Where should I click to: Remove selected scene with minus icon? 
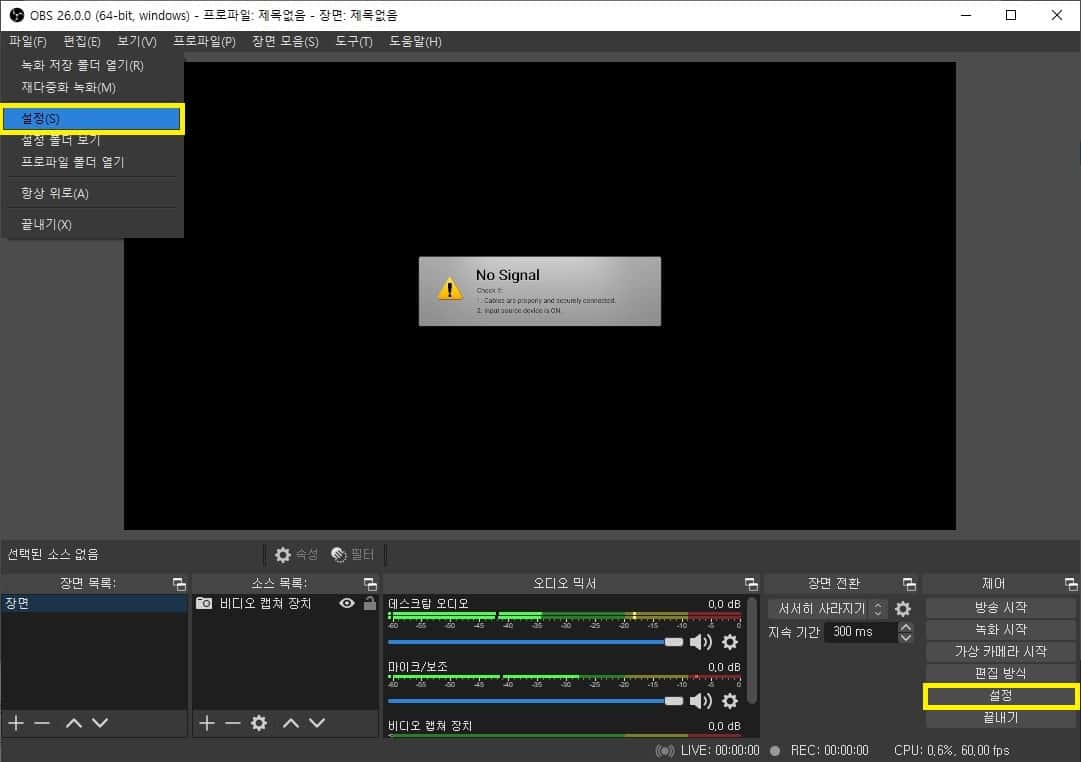pyautogui.click(x=42, y=723)
